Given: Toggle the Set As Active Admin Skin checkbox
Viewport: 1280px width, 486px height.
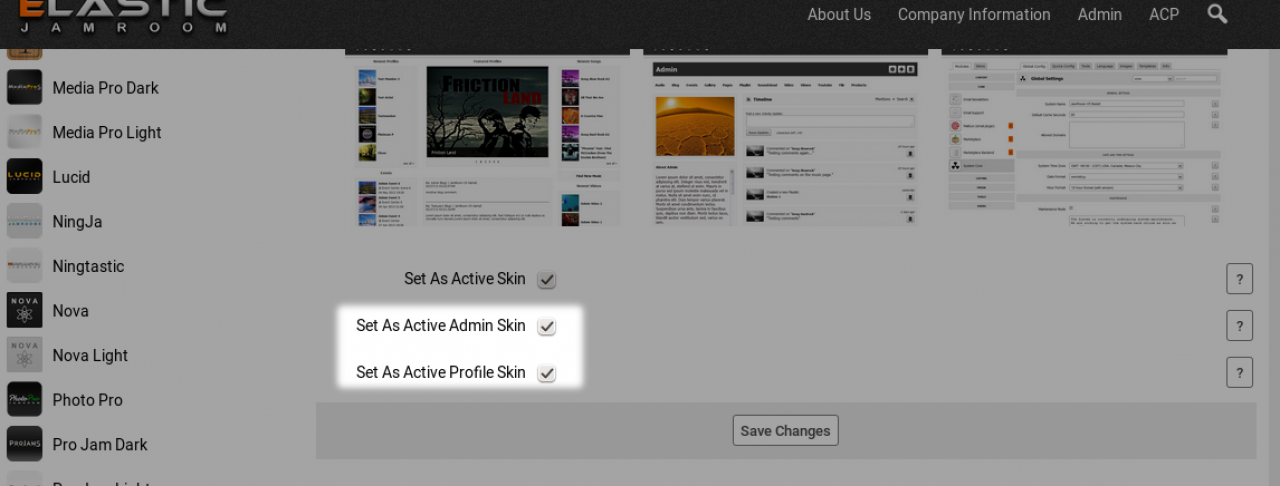Looking at the screenshot, I should click(546, 326).
